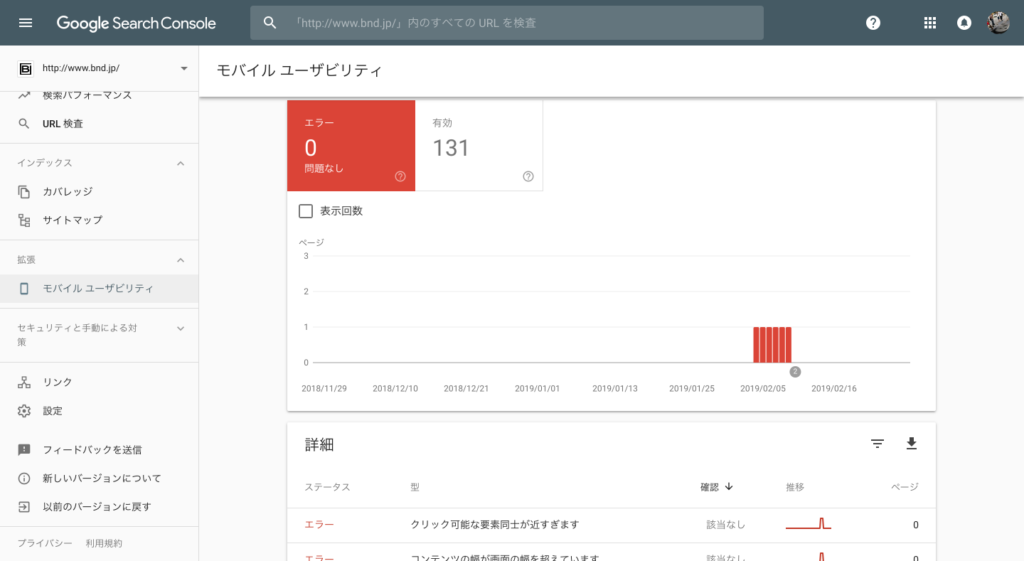Click the filter icon in 詳細 section
This screenshot has height=561, width=1024.
pyautogui.click(x=877, y=444)
